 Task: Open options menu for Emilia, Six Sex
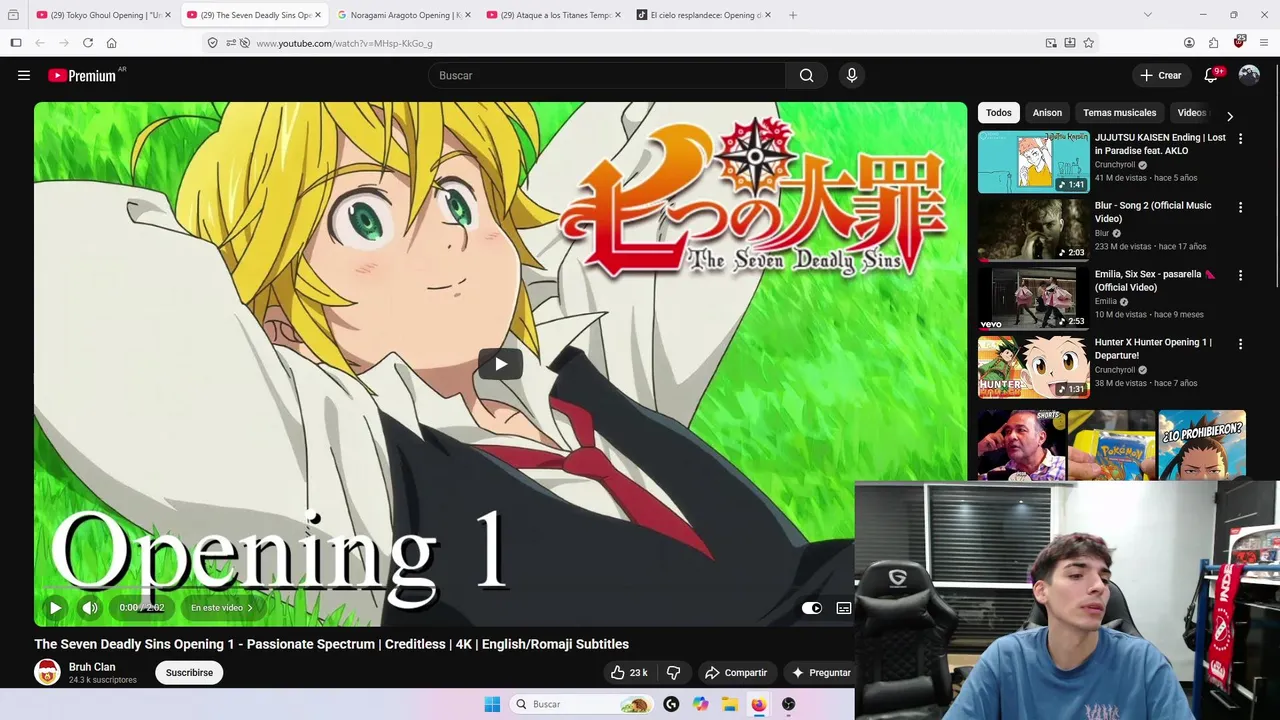pos(1241,275)
